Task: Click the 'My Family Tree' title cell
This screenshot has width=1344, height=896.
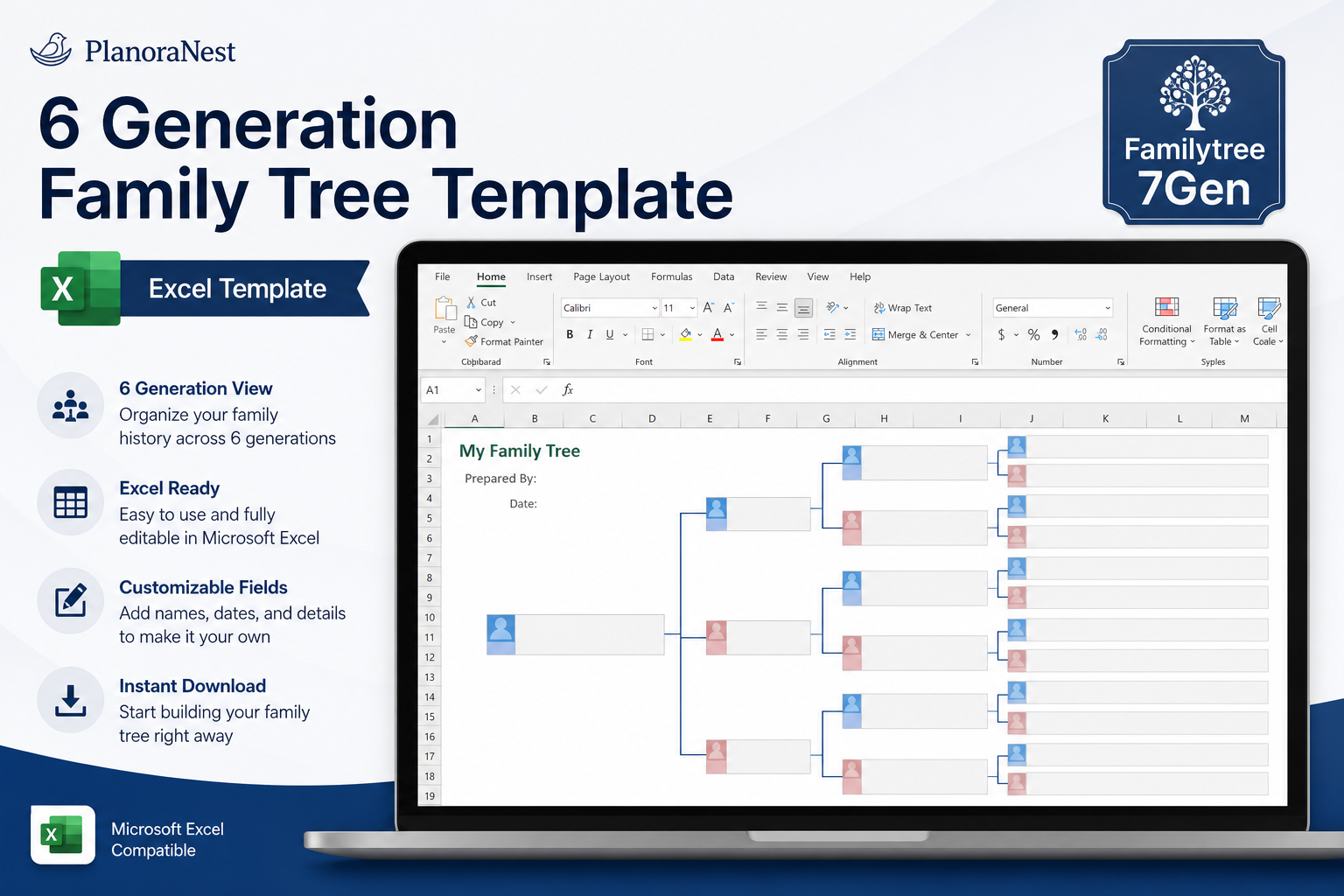Action: pyautogui.click(x=520, y=451)
